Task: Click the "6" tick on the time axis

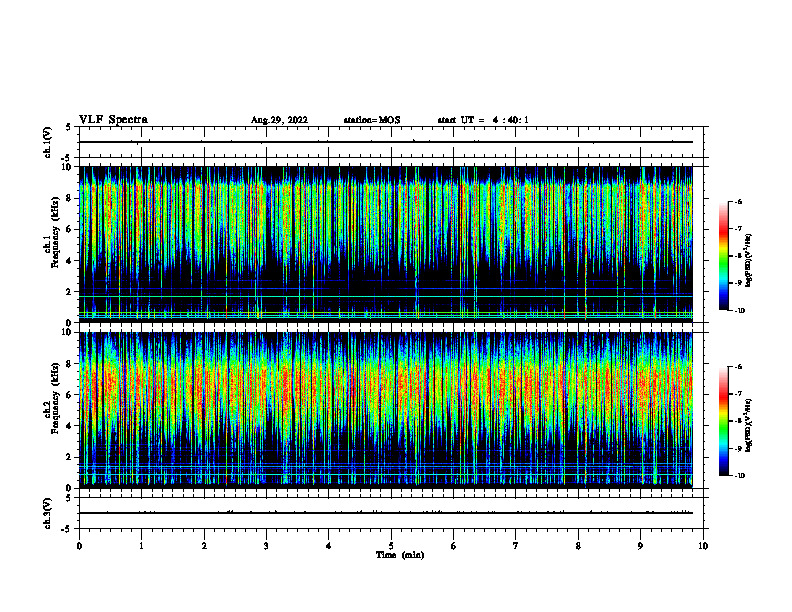Action: pyautogui.click(x=454, y=546)
